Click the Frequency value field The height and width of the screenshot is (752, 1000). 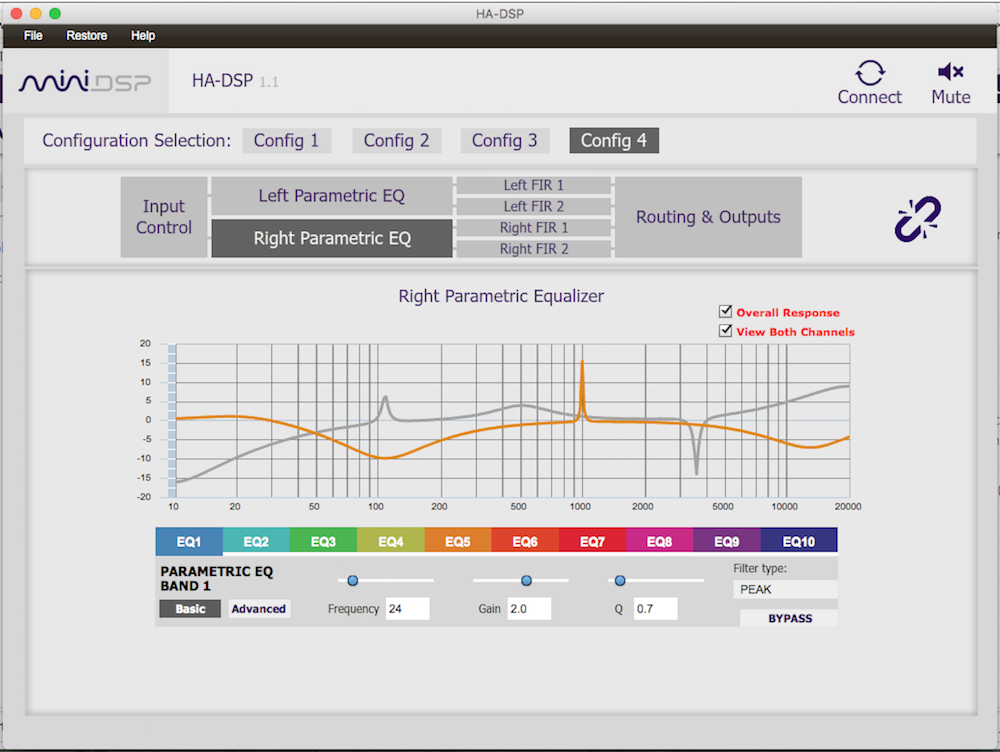point(407,609)
